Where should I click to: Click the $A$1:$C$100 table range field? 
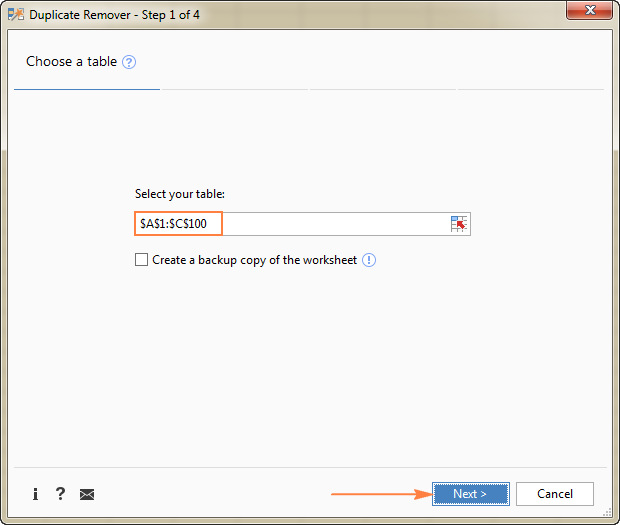(x=290, y=224)
